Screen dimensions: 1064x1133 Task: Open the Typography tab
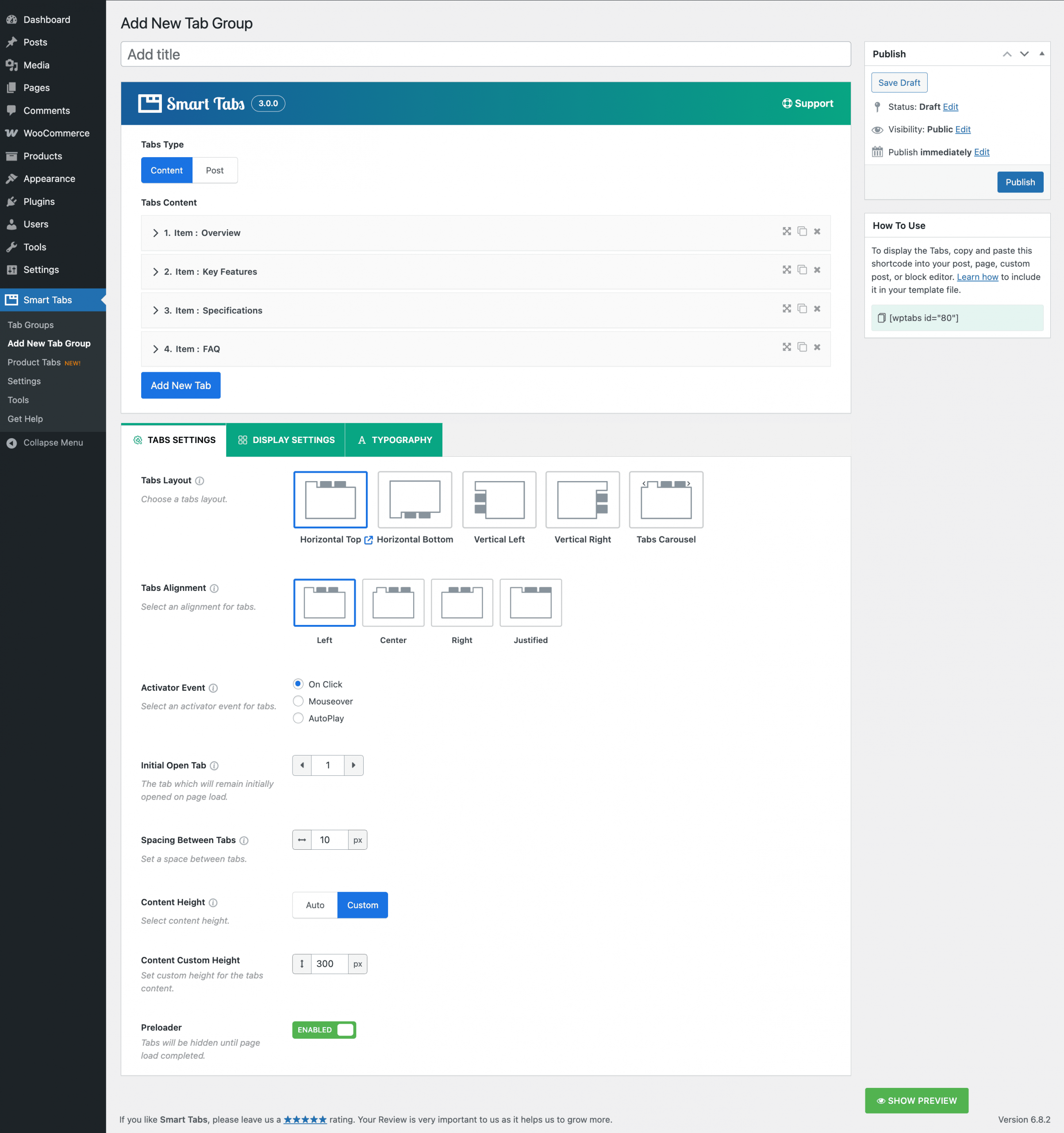tap(394, 440)
